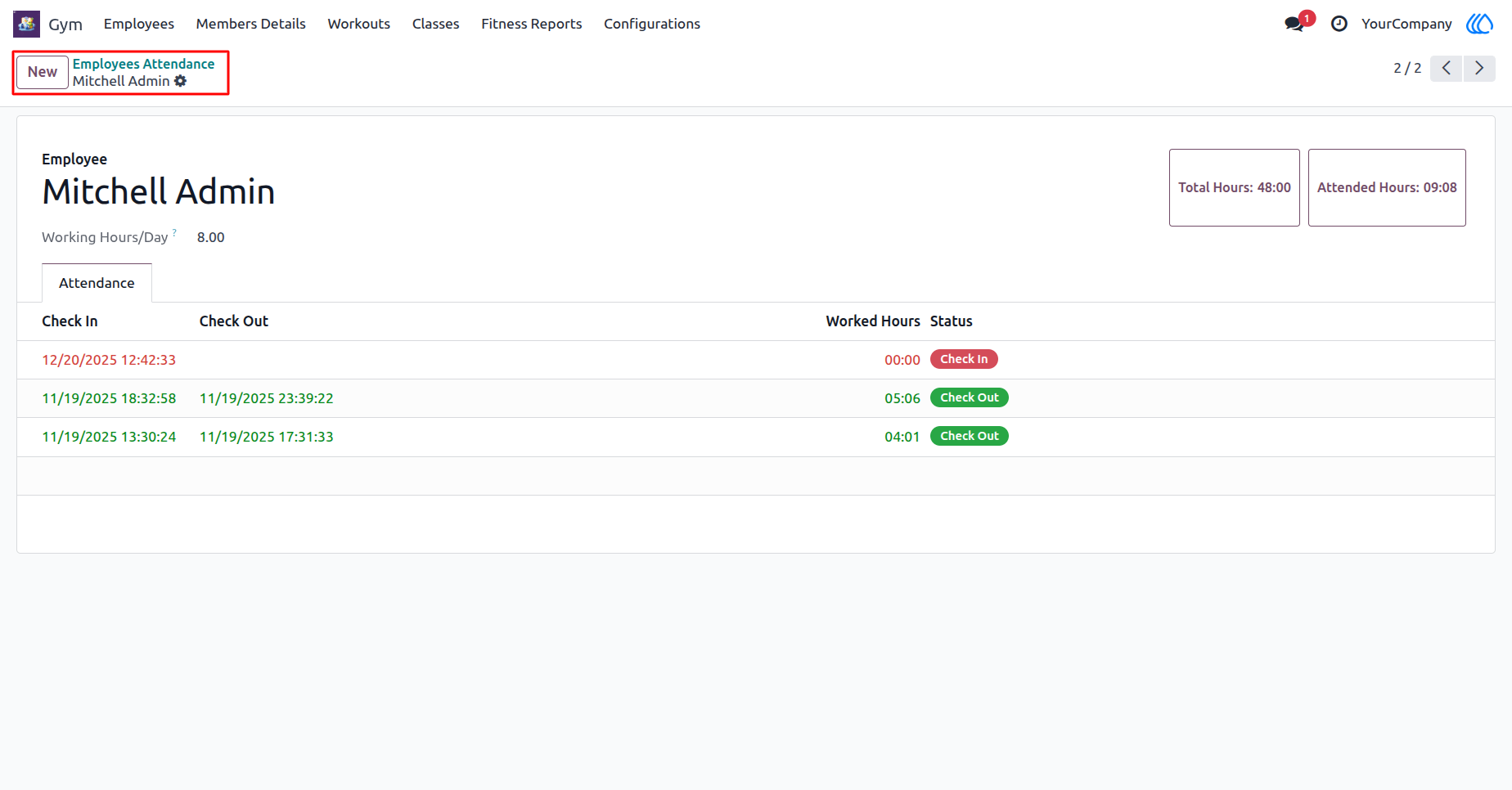
Task: Open the Employees menu
Action: pyautogui.click(x=139, y=24)
